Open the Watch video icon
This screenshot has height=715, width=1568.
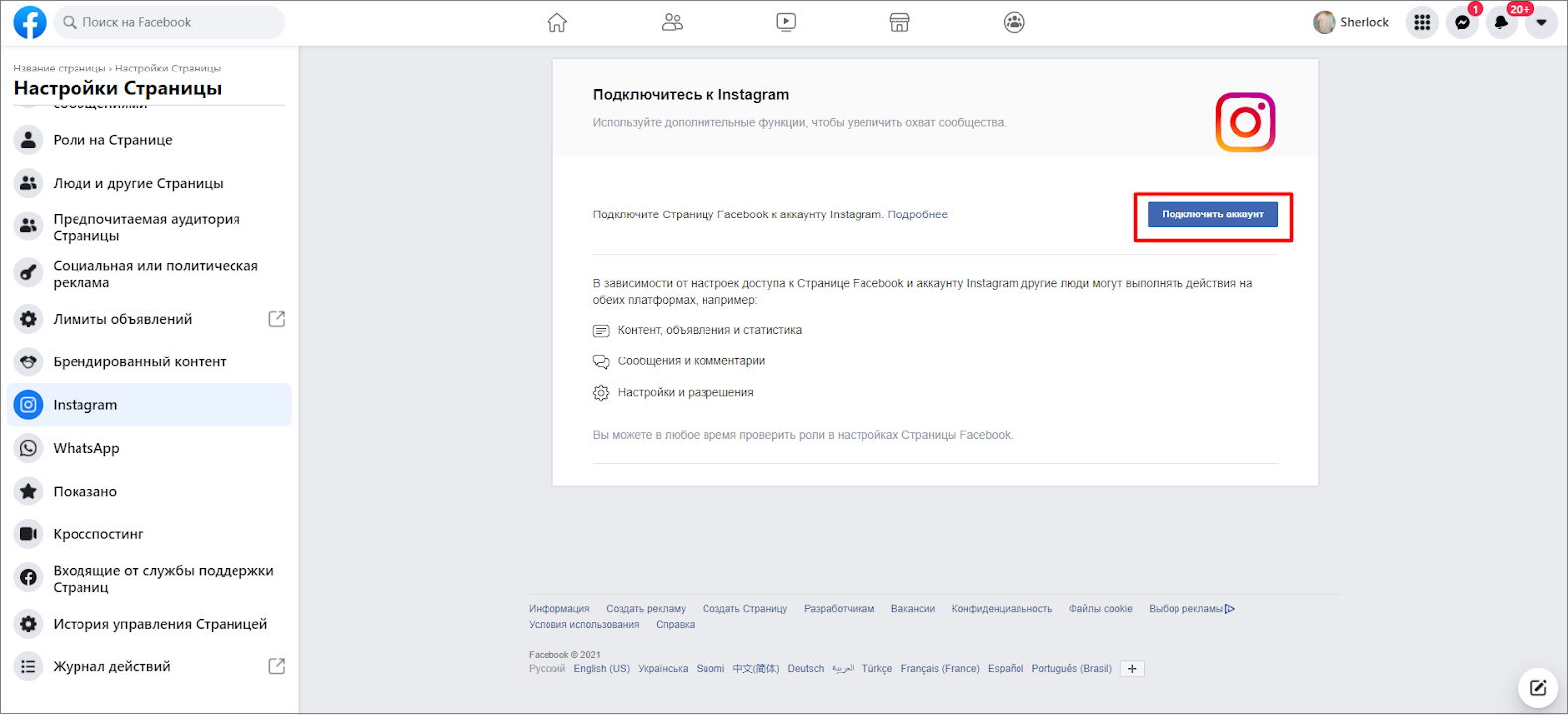786,22
